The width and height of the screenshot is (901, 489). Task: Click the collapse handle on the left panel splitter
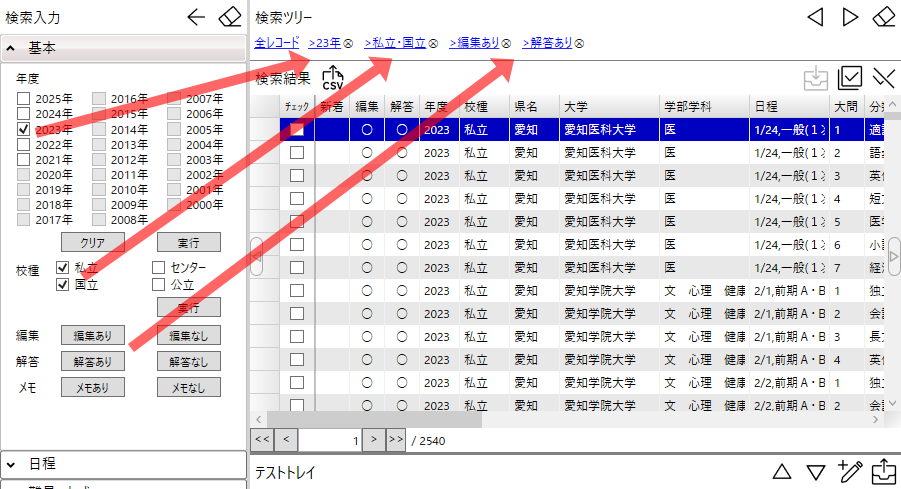pyautogui.click(x=257, y=257)
